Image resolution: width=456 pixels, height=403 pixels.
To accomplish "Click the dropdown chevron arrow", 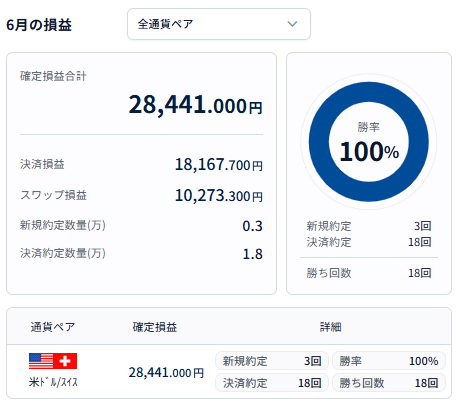I will coord(292,24).
